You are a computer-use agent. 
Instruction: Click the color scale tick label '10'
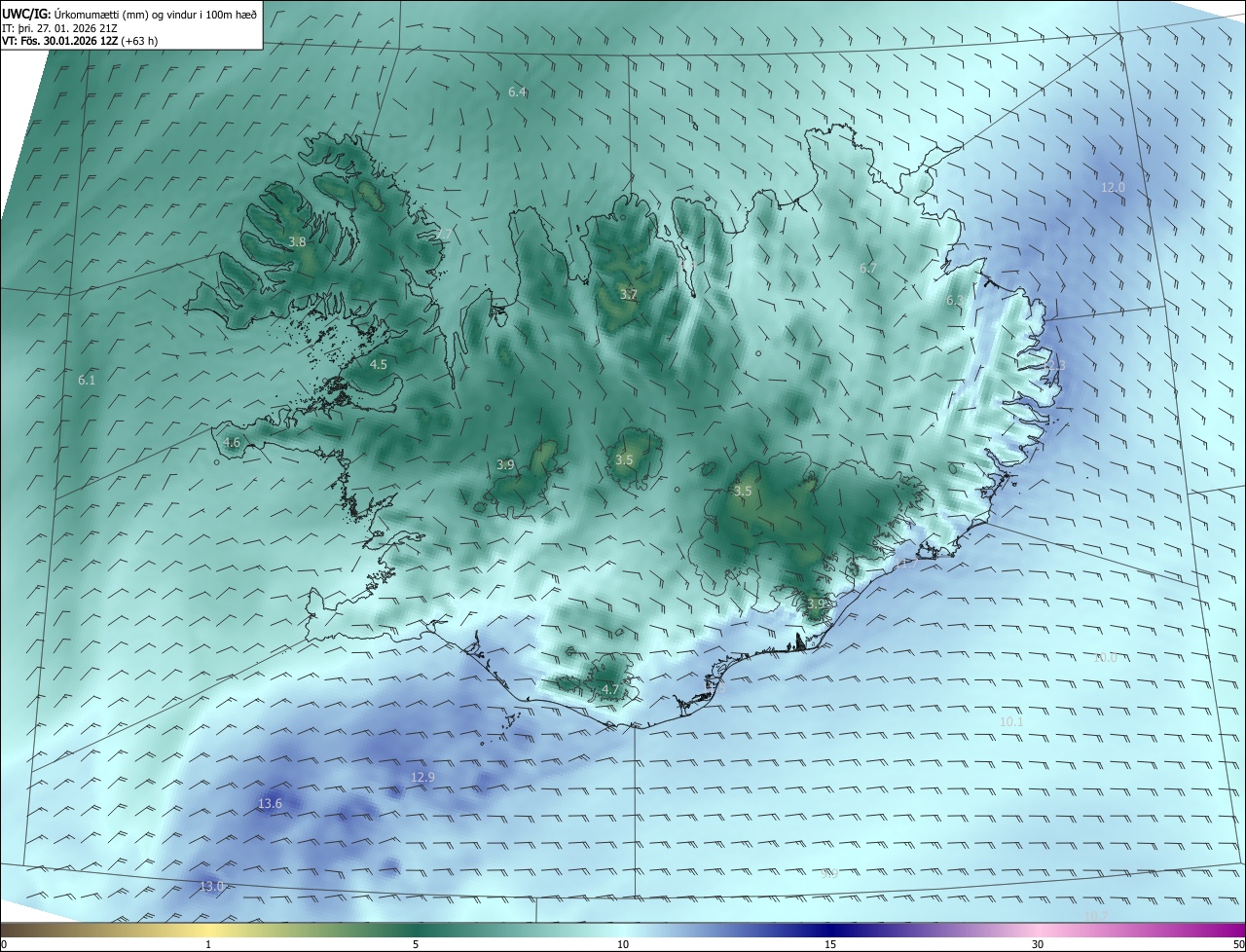623,945
